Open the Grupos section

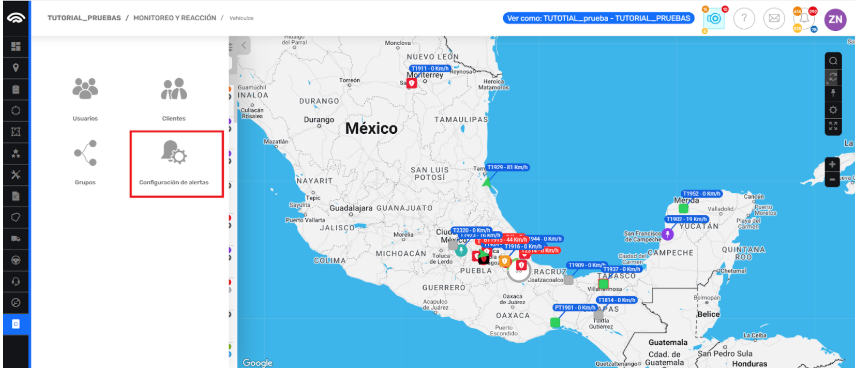[x=85, y=162]
